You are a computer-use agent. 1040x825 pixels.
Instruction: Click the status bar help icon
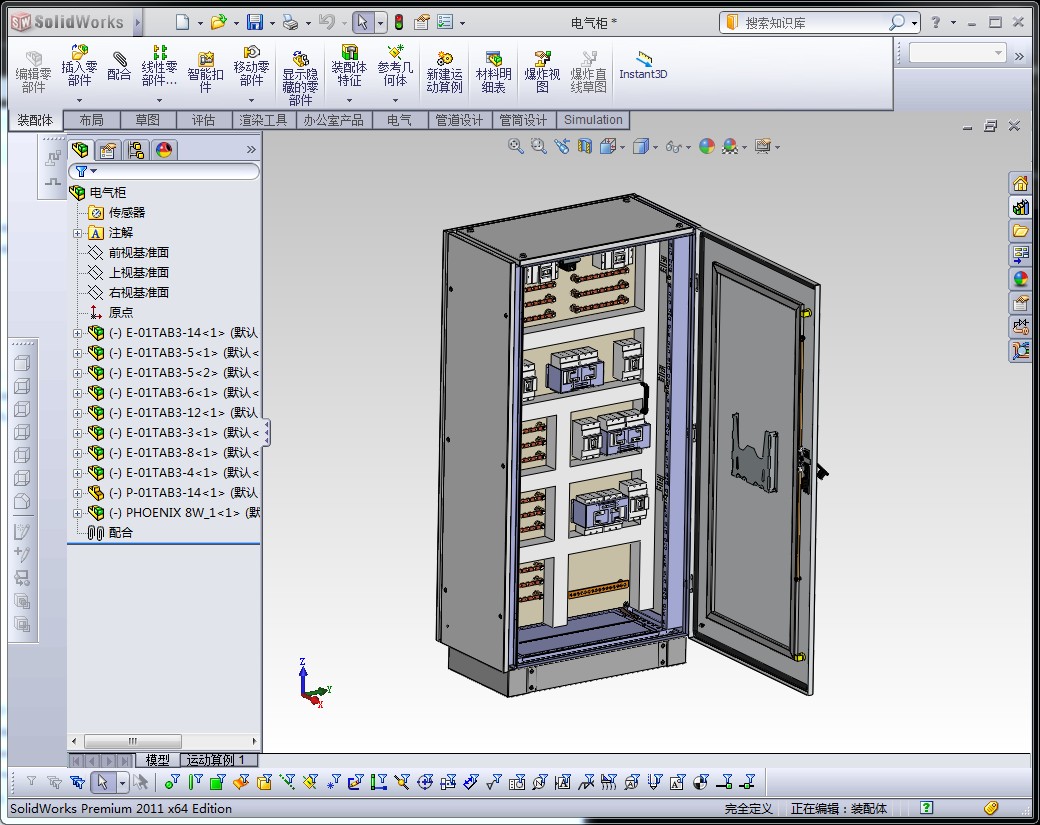pyautogui.click(x=926, y=807)
